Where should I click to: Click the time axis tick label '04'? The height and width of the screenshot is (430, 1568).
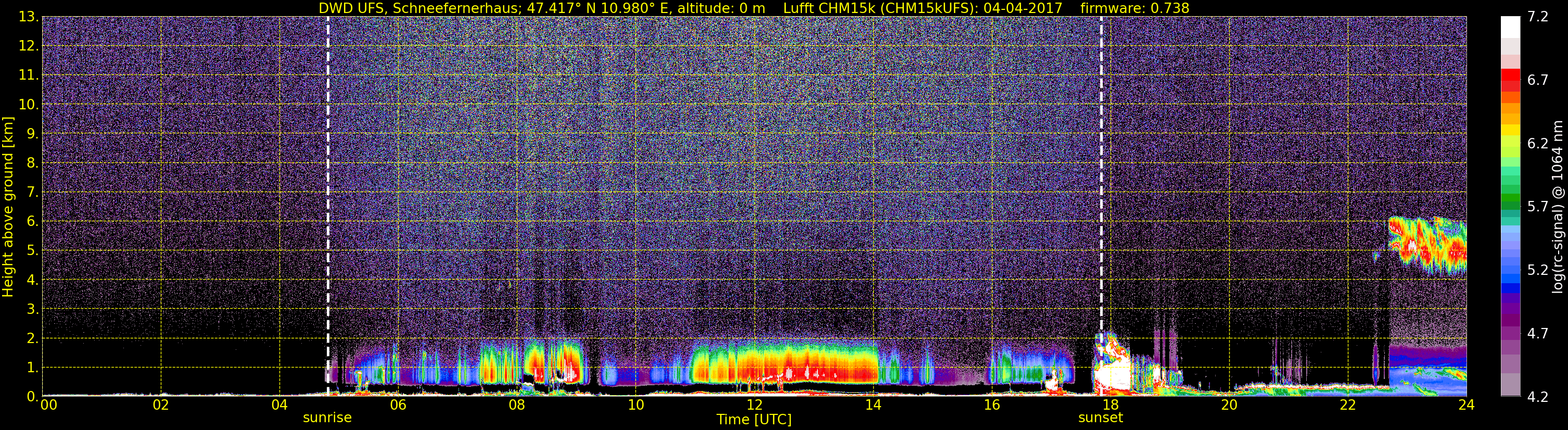point(279,405)
